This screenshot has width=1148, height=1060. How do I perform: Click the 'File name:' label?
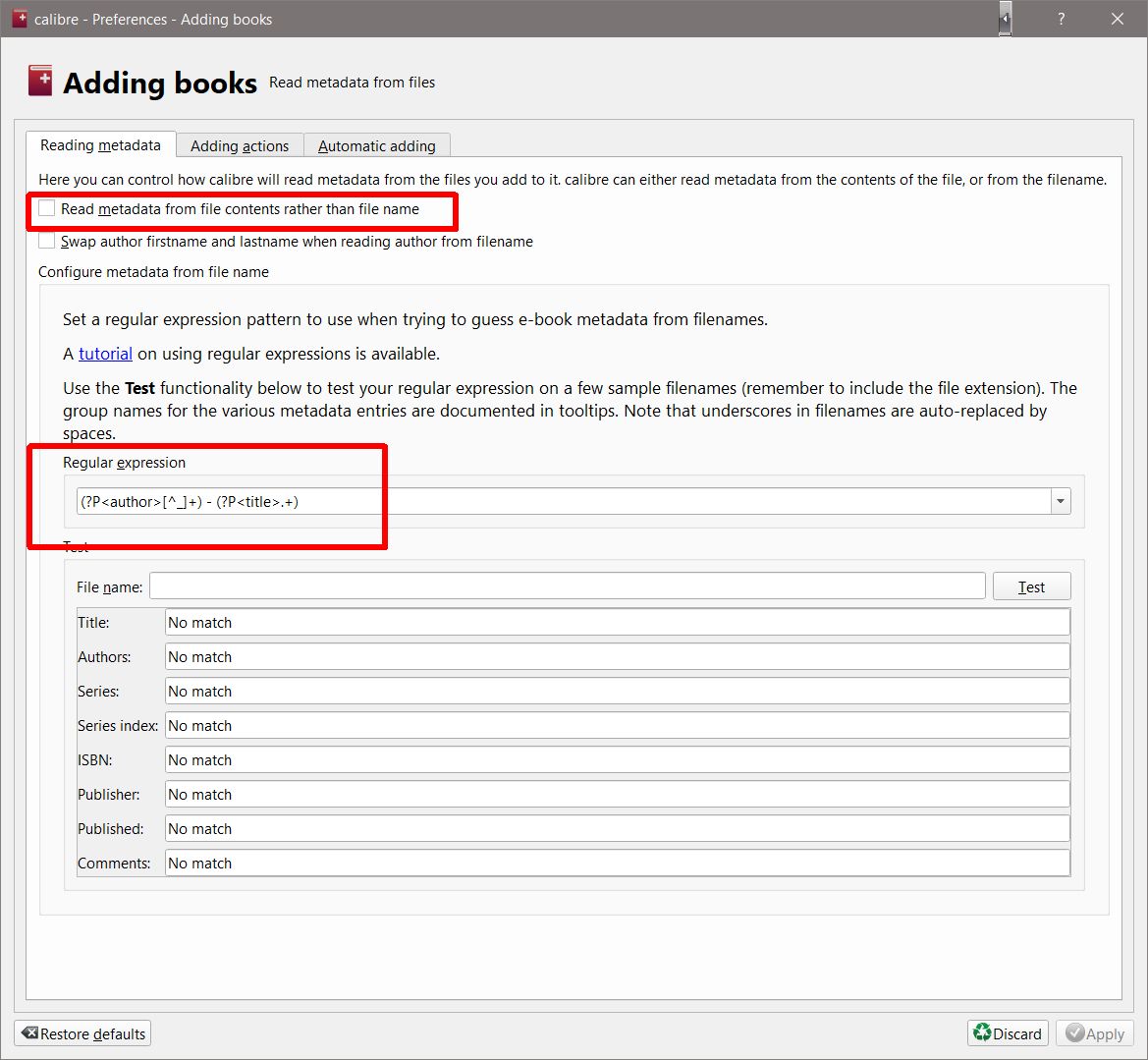[110, 586]
